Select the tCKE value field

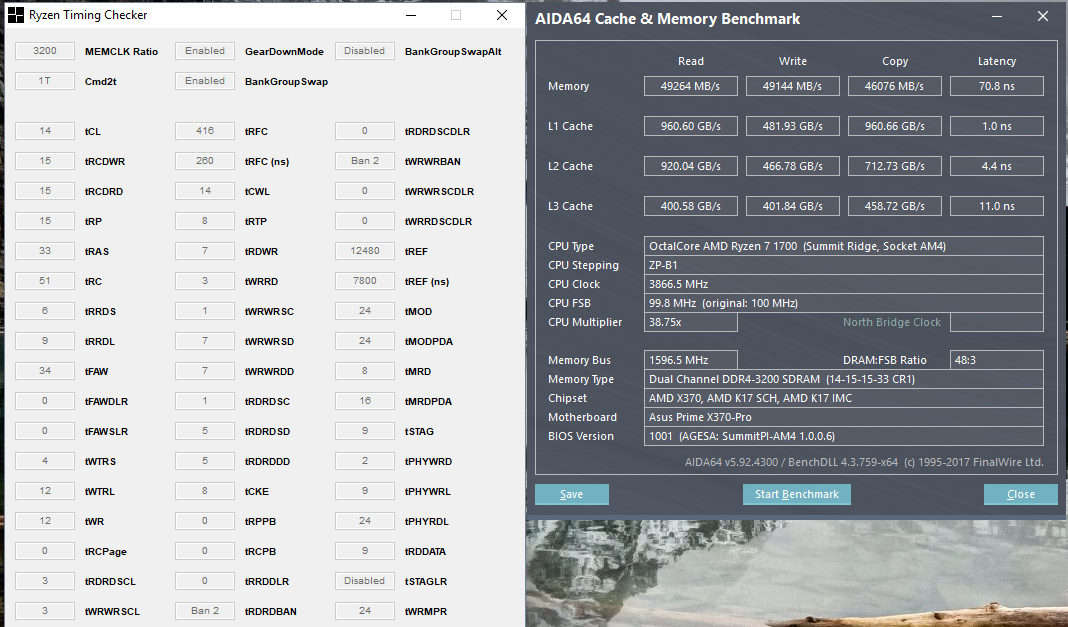(x=205, y=491)
